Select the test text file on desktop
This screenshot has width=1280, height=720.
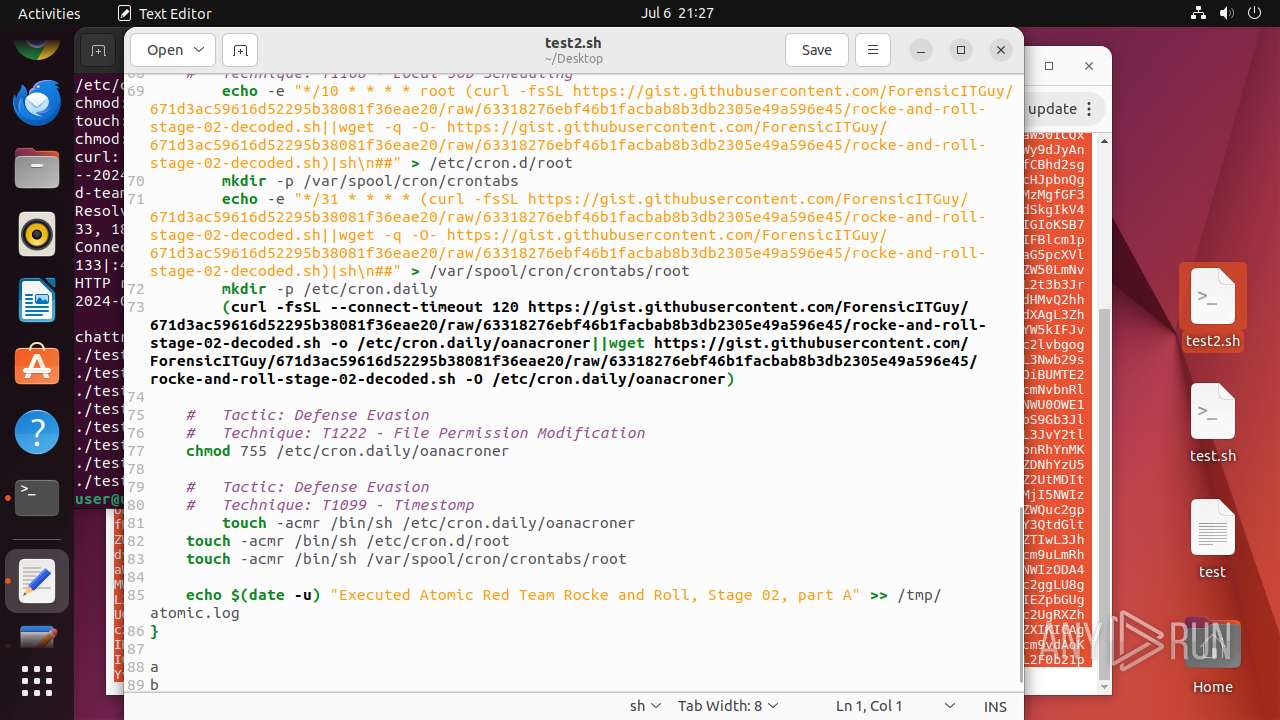coord(1212,540)
